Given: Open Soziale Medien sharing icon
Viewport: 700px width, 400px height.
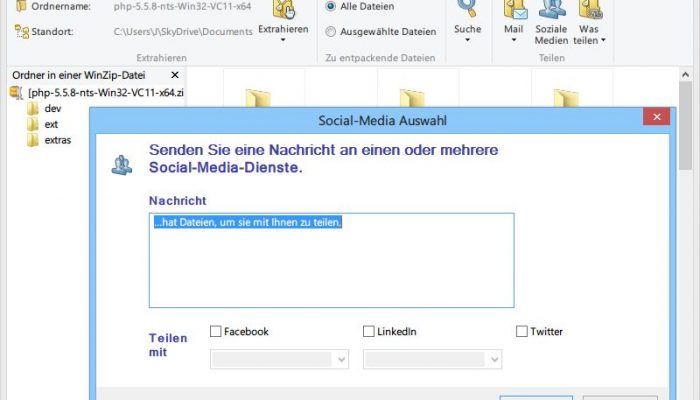Looking at the screenshot, I should 552,9.
